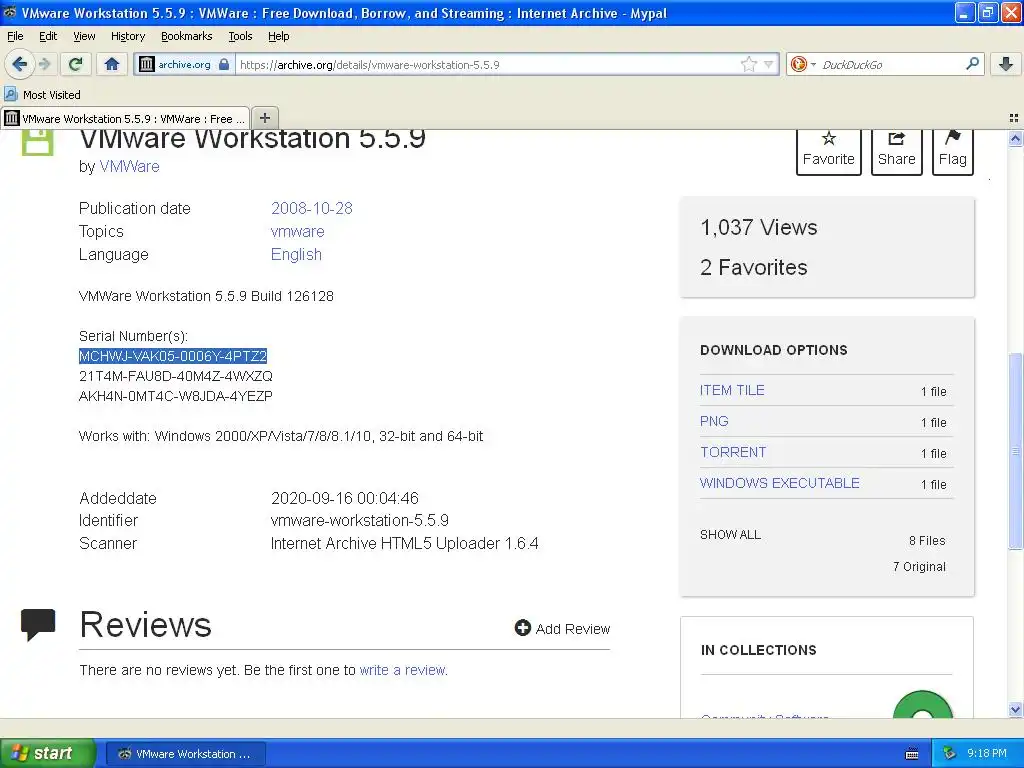Click the DuckDuckGo search input field

(x=889, y=65)
